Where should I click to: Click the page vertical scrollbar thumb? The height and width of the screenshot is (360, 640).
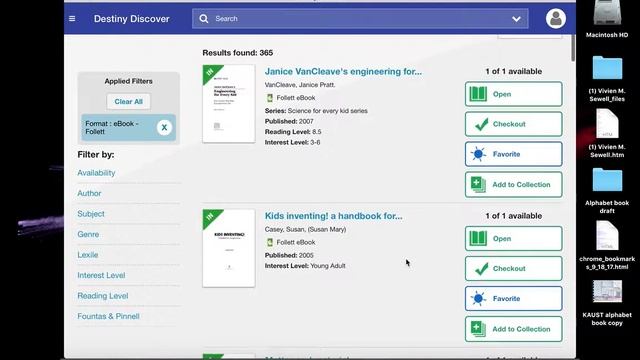573,48
